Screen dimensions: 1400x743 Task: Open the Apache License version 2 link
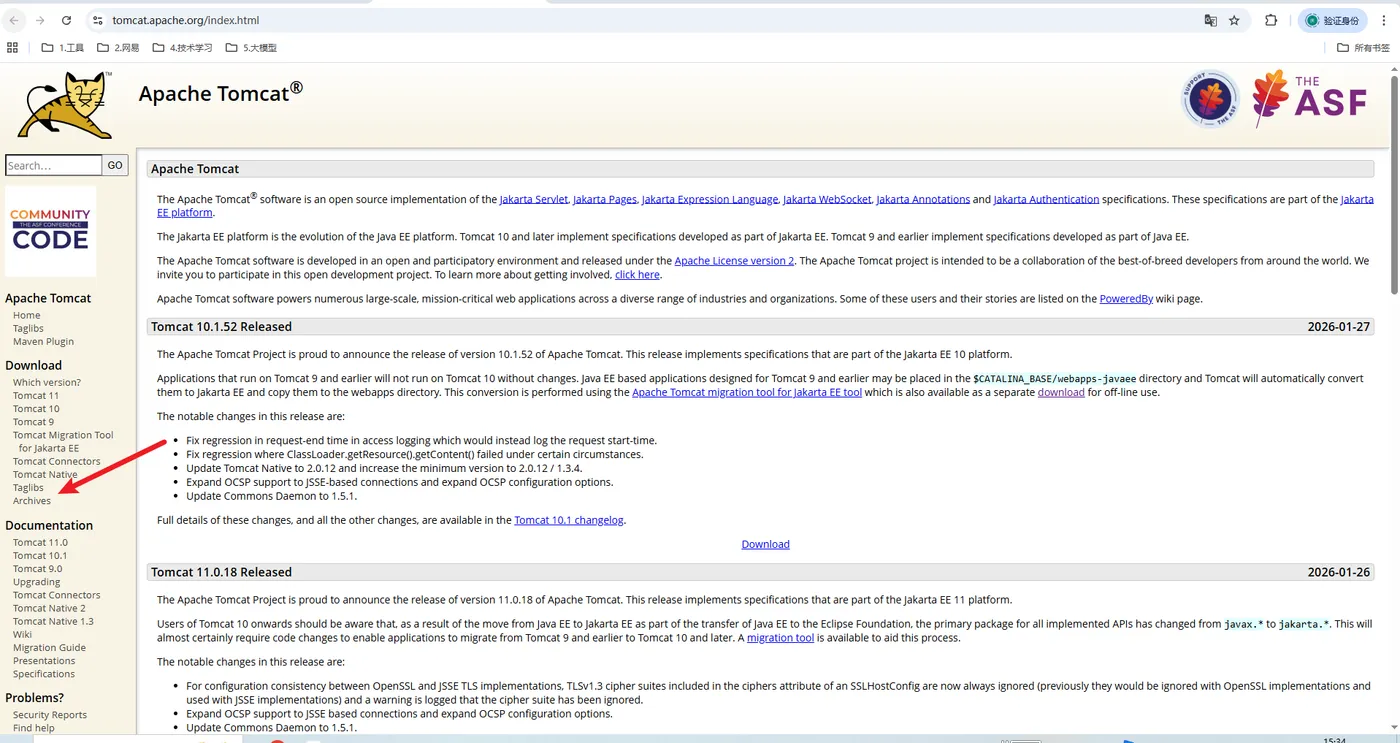coord(734,260)
